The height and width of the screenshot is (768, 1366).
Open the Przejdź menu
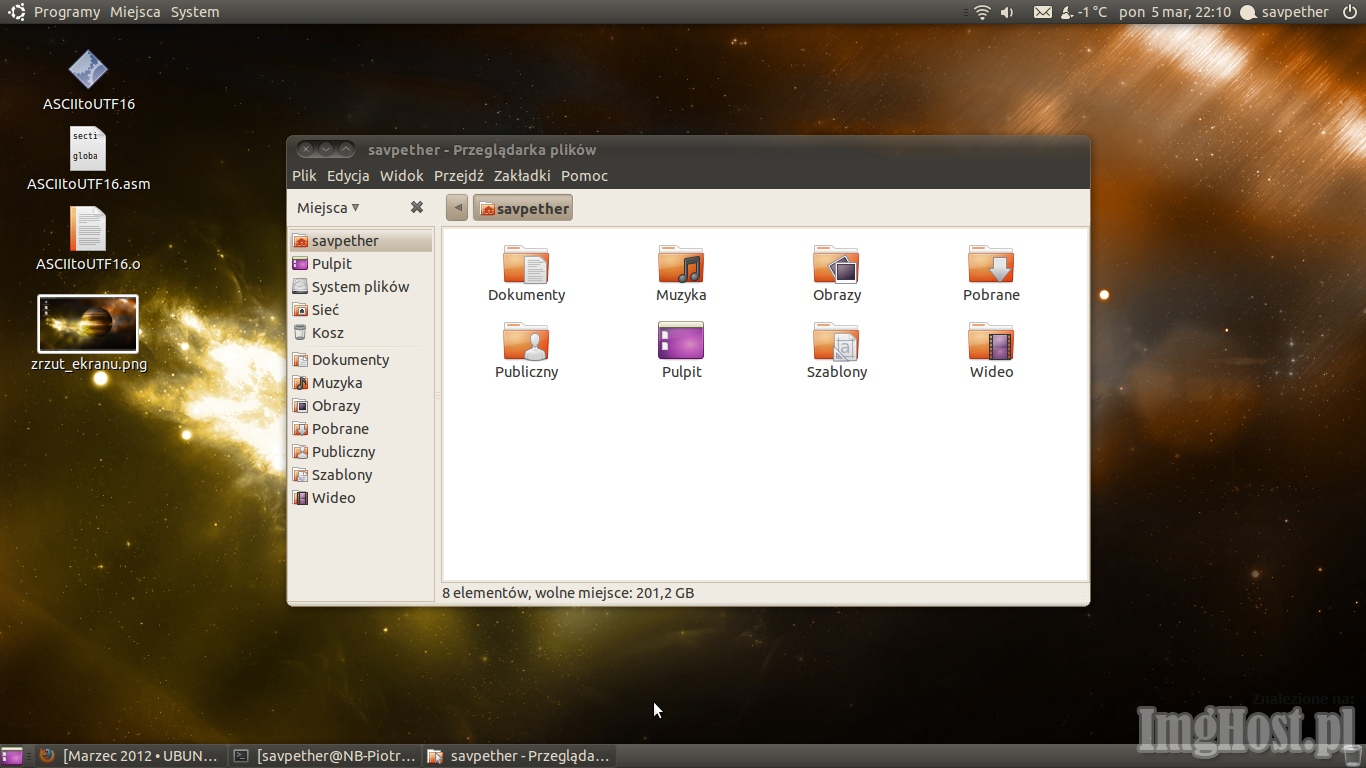(459, 176)
